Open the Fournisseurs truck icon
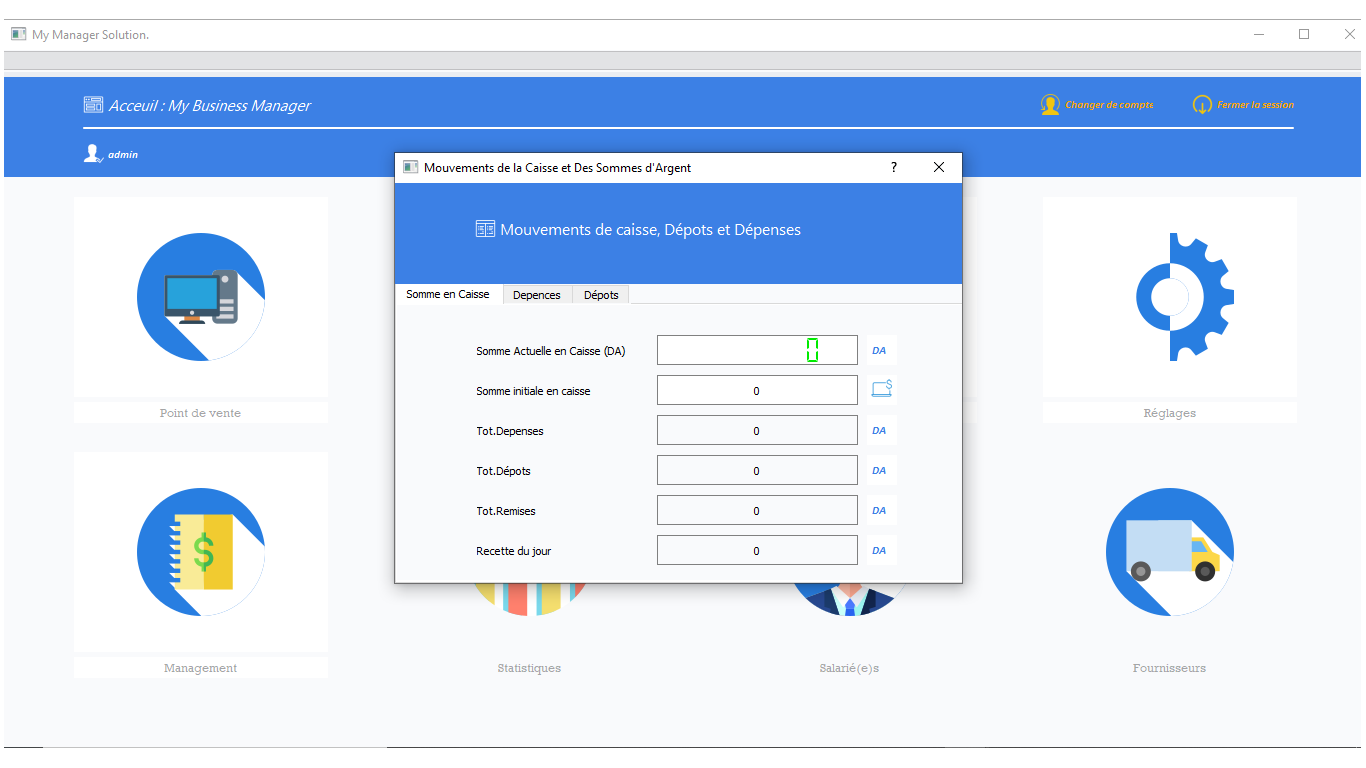Image resolution: width=1366 pixels, height=768 pixels. (x=1169, y=552)
